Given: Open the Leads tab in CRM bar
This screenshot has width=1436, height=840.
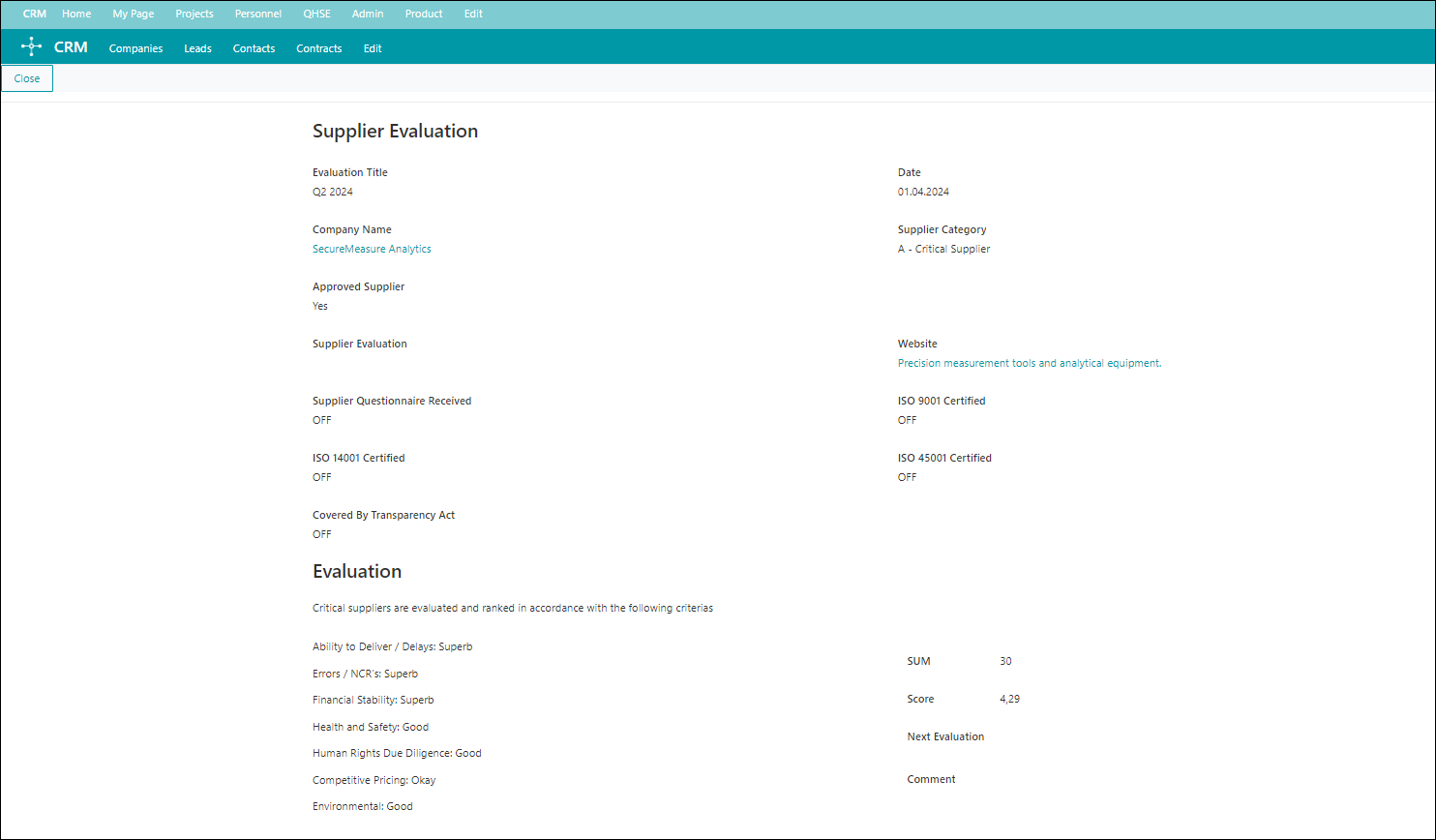Looking at the screenshot, I should [x=197, y=48].
